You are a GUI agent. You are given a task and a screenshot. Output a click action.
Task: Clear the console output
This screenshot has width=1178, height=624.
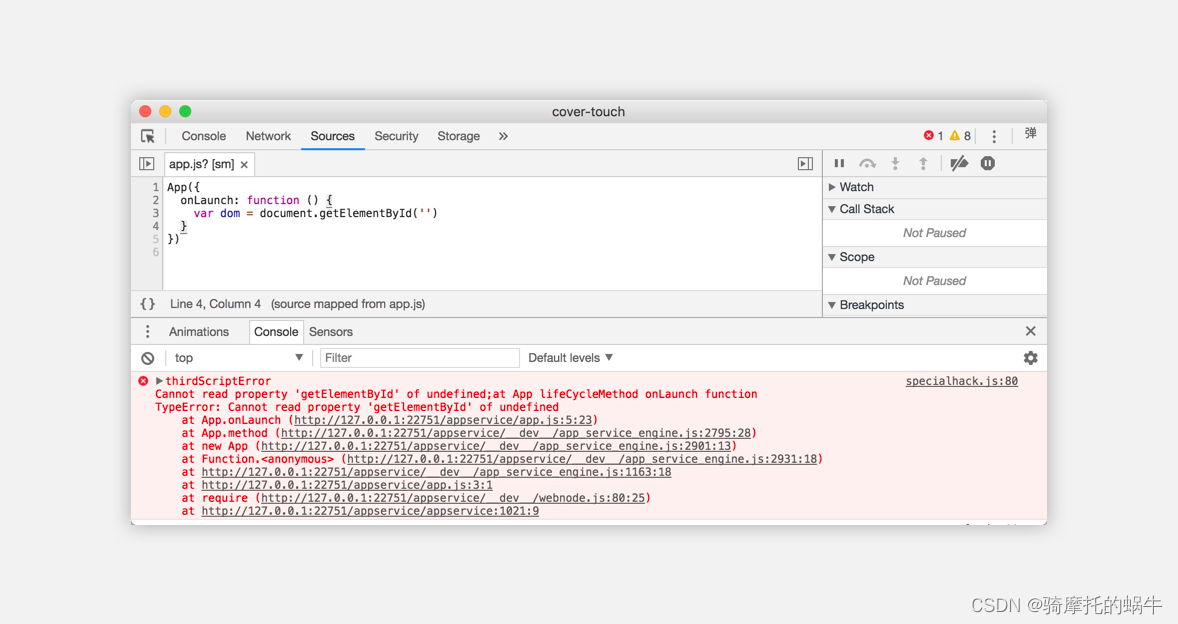pyautogui.click(x=148, y=358)
